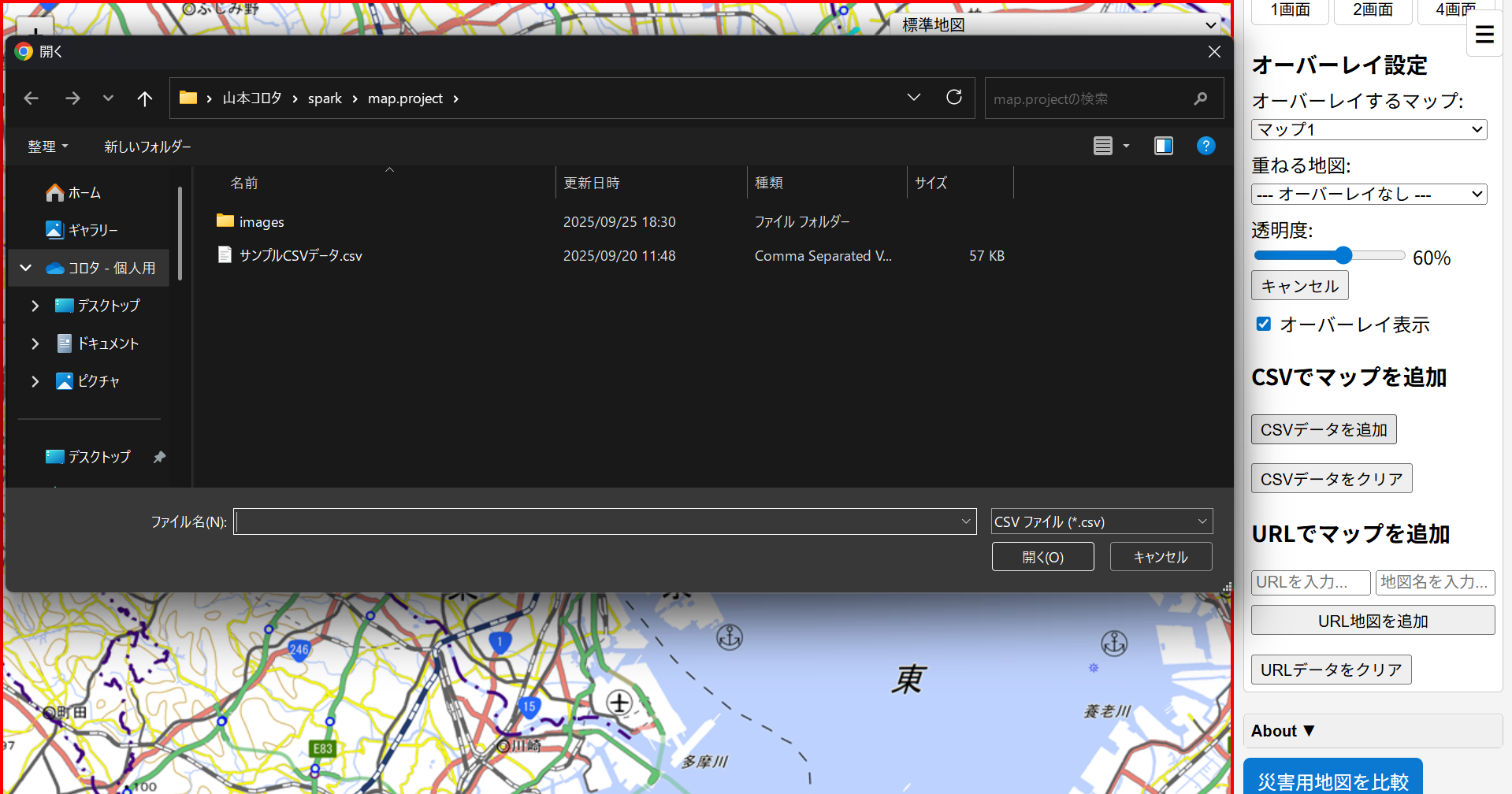Click the ファイル名 input field
Screen dimensions: 1512x794
click(597, 521)
